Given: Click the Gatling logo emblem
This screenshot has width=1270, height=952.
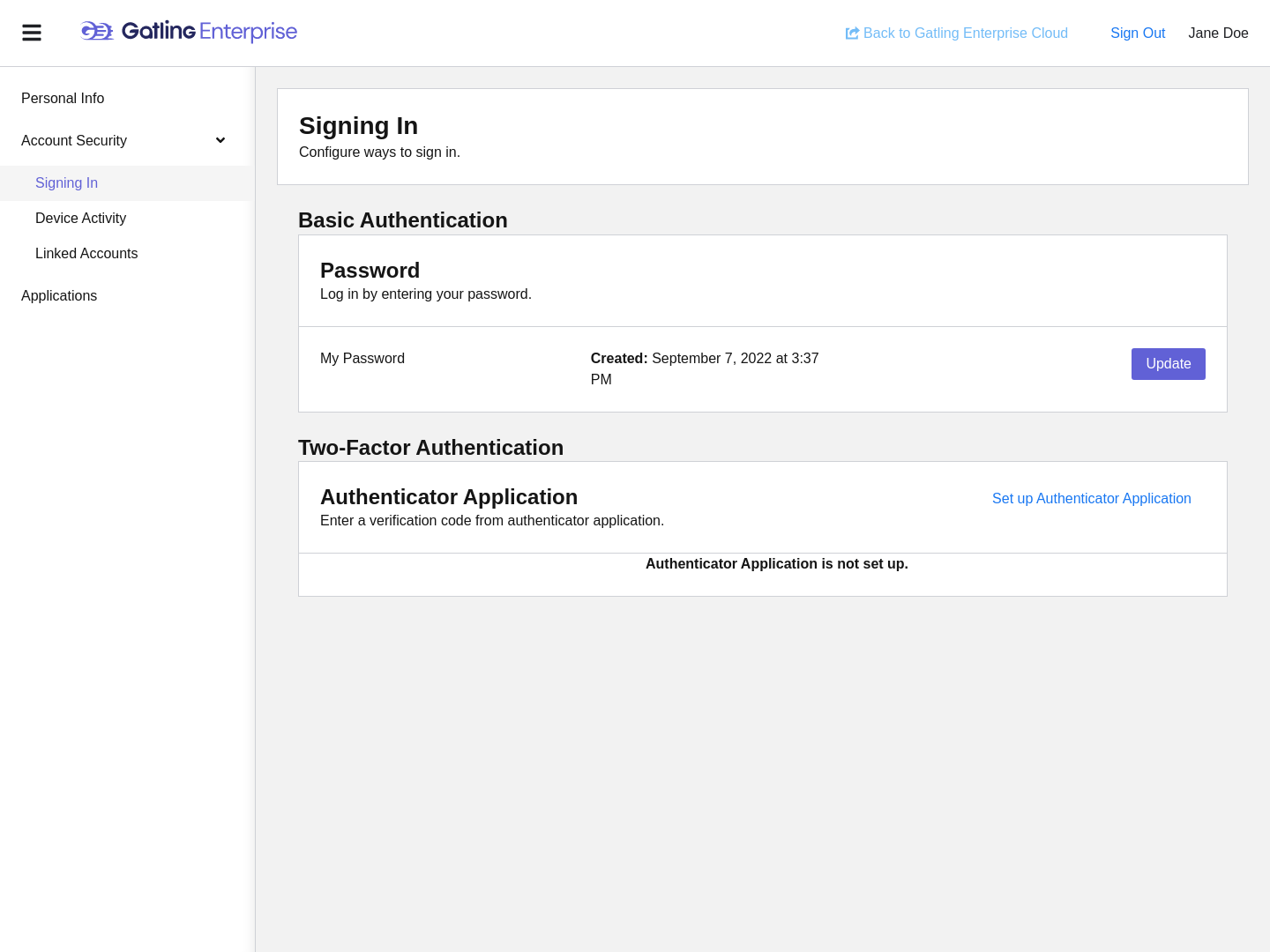Looking at the screenshot, I should (97, 32).
